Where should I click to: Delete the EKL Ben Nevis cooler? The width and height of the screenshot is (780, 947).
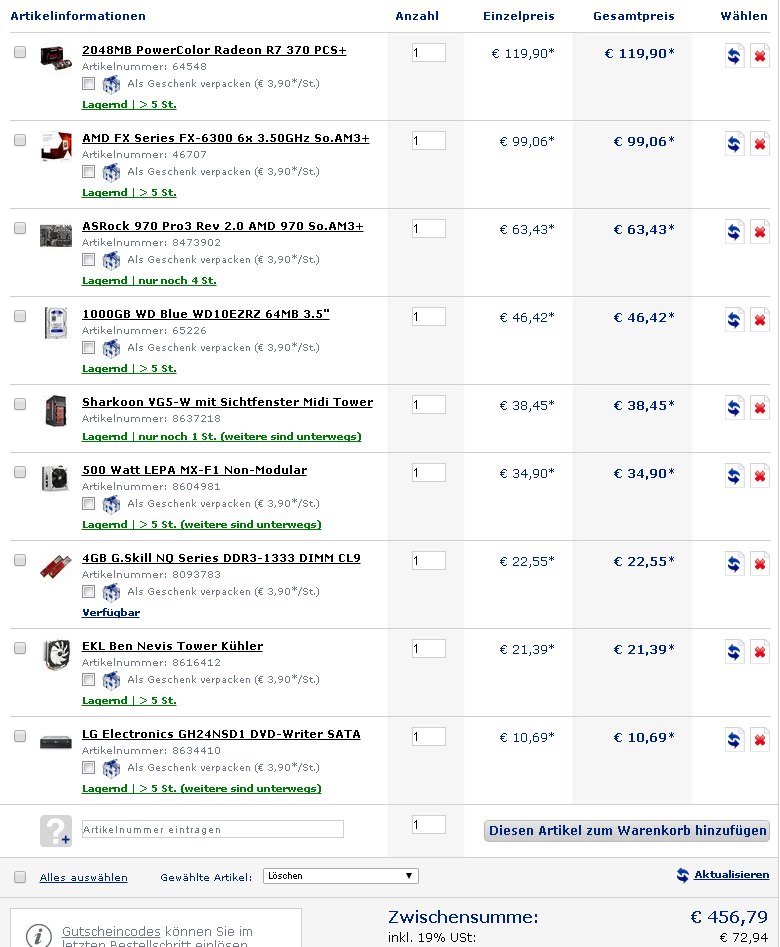[x=759, y=652]
